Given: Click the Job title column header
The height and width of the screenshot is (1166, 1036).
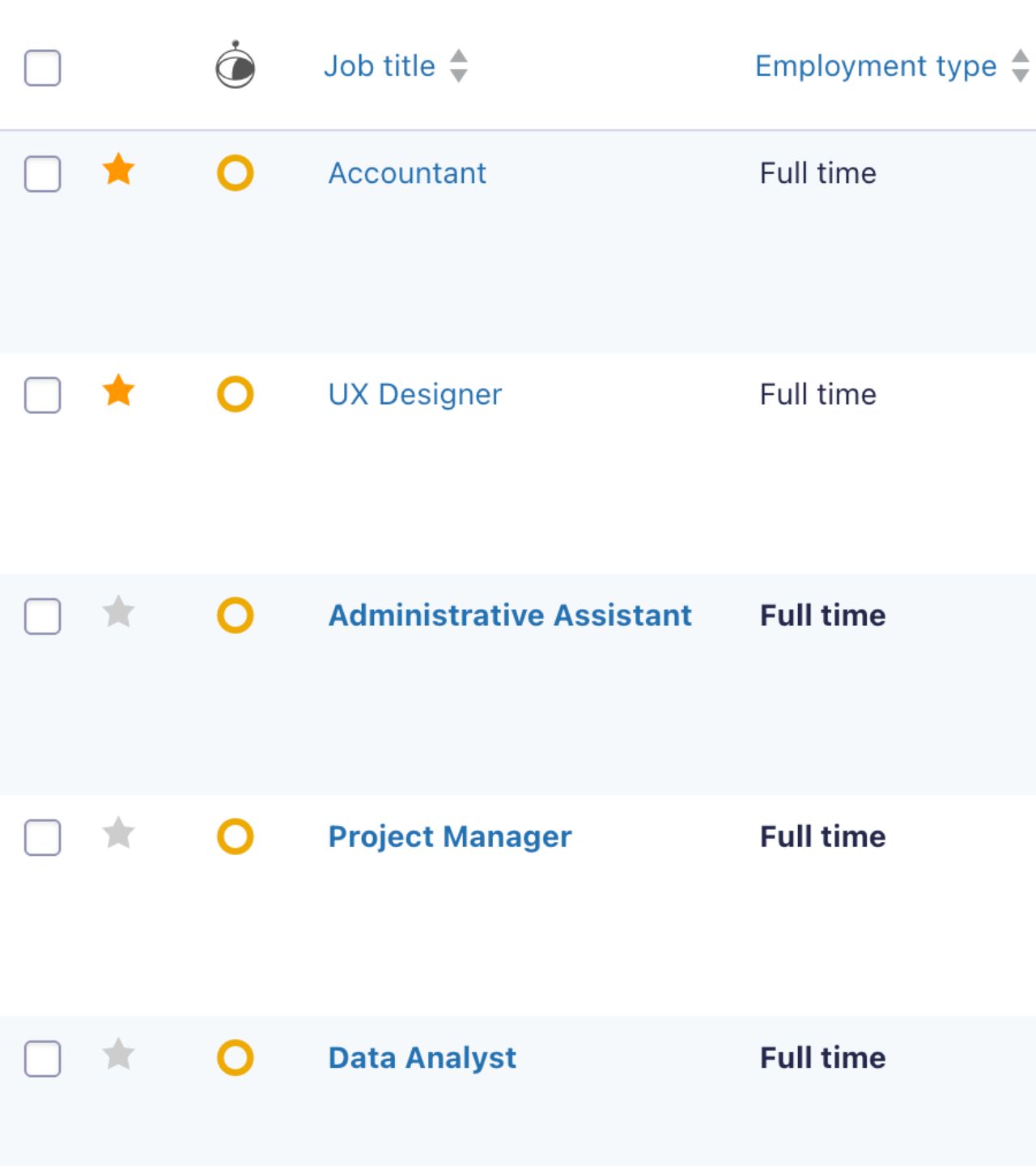Looking at the screenshot, I should (380, 66).
